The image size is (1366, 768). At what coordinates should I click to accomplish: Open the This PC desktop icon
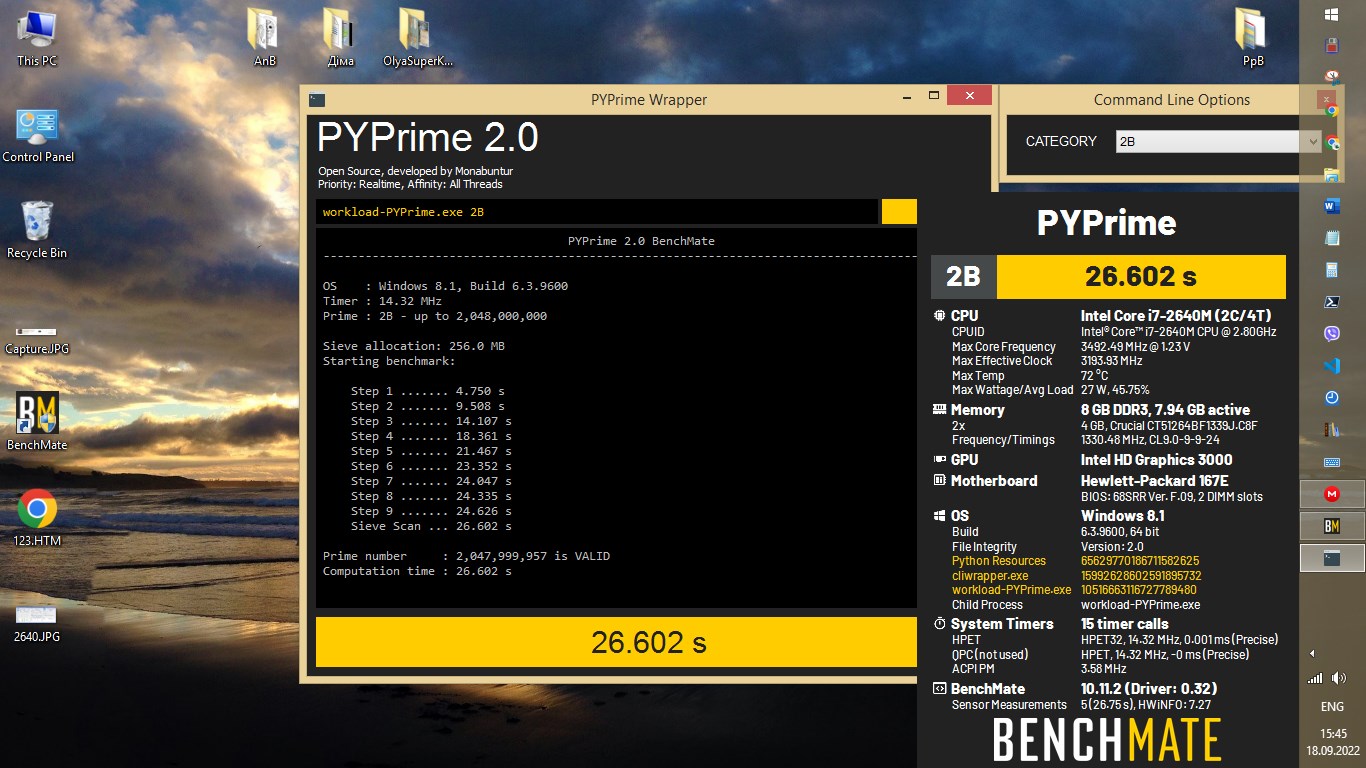pos(37,37)
